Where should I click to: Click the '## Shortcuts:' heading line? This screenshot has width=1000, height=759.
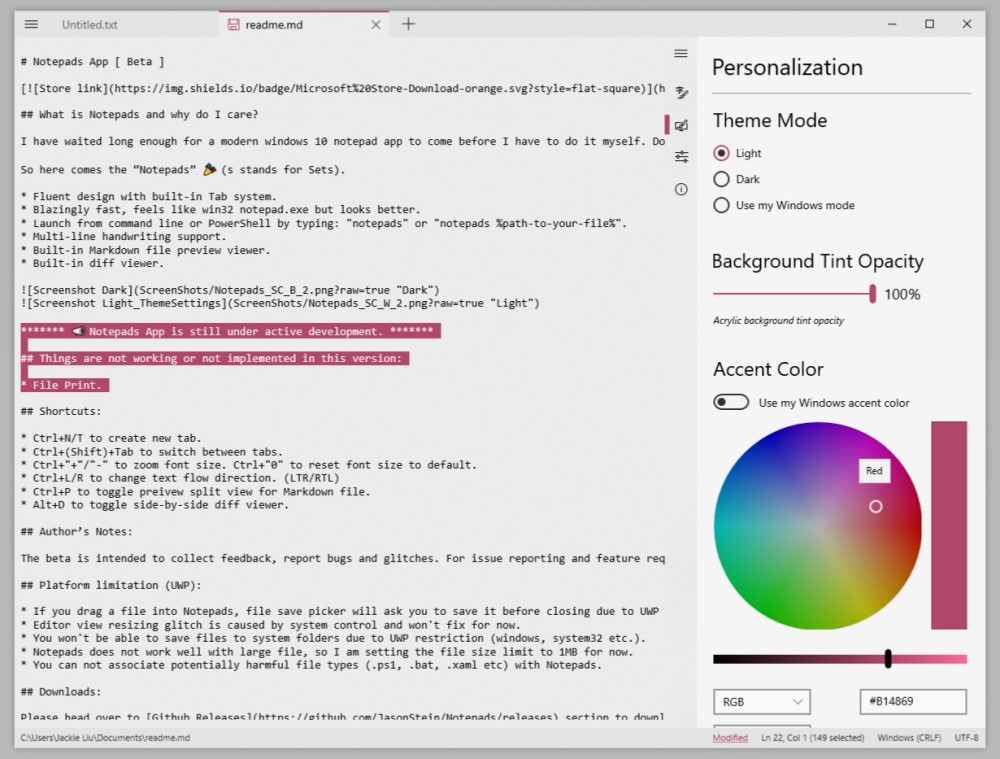(61, 411)
